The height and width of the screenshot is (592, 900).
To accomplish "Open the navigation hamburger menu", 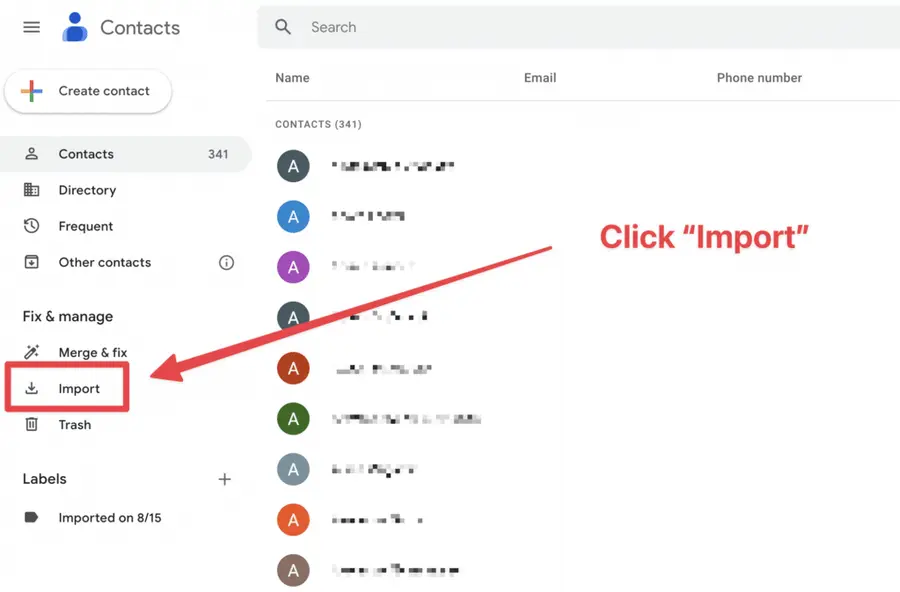I will tap(30, 27).
